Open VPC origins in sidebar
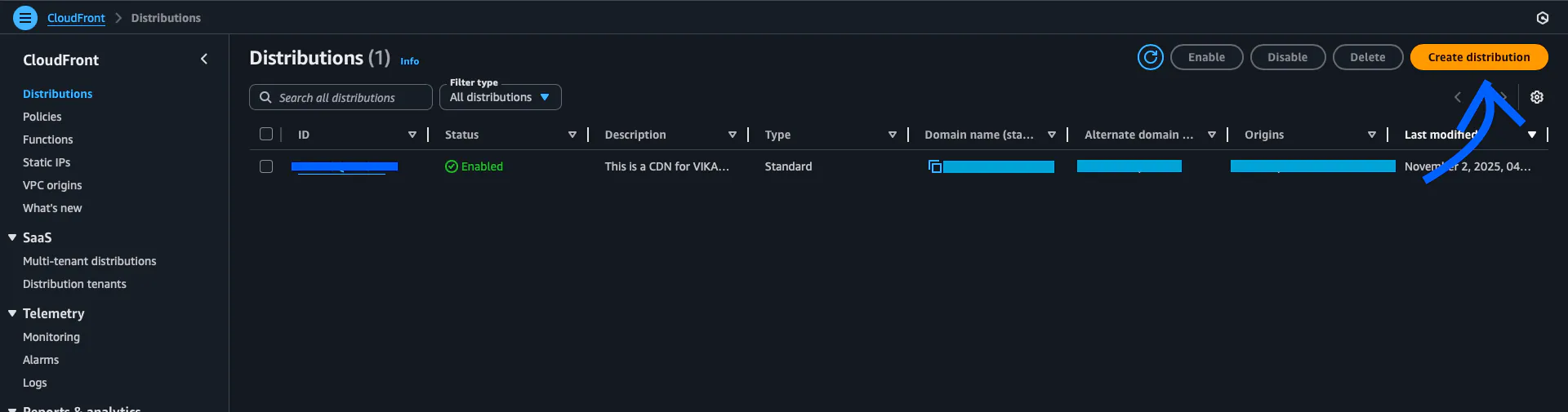This screenshot has width=1568, height=412. tap(52, 185)
